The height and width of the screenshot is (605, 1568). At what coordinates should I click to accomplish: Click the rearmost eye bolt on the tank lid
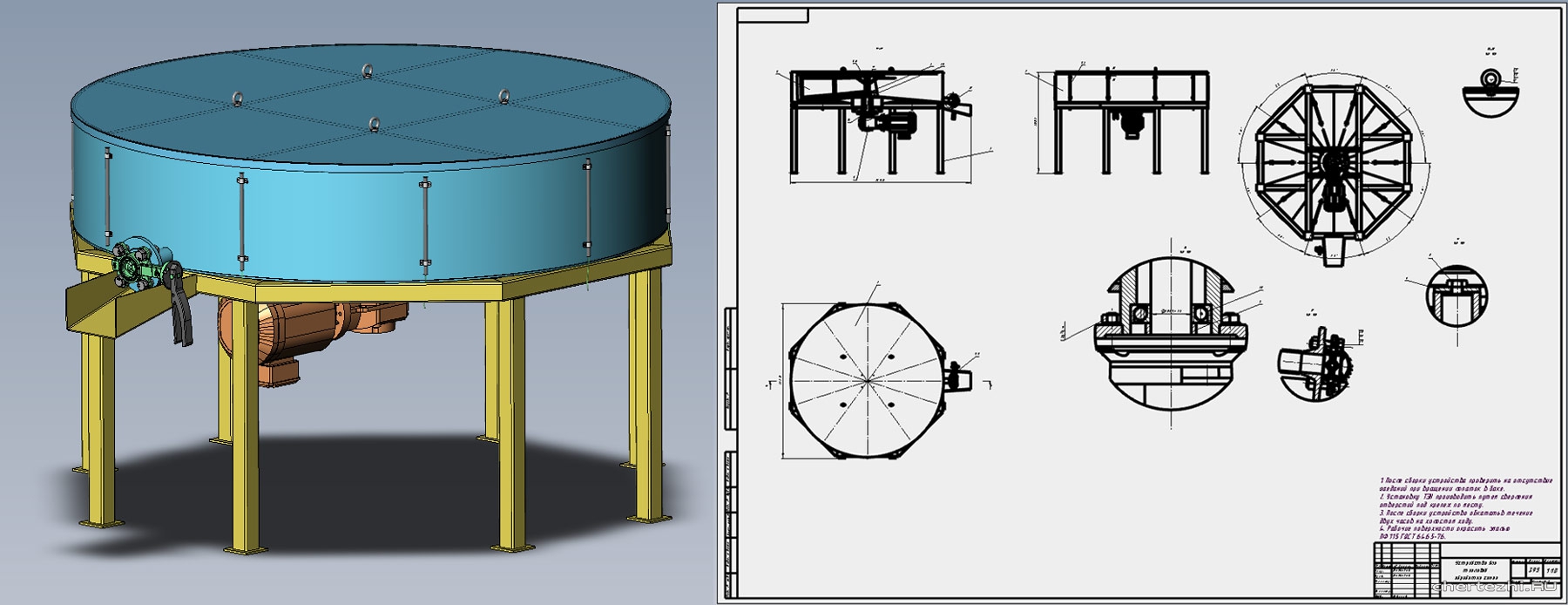click(368, 69)
